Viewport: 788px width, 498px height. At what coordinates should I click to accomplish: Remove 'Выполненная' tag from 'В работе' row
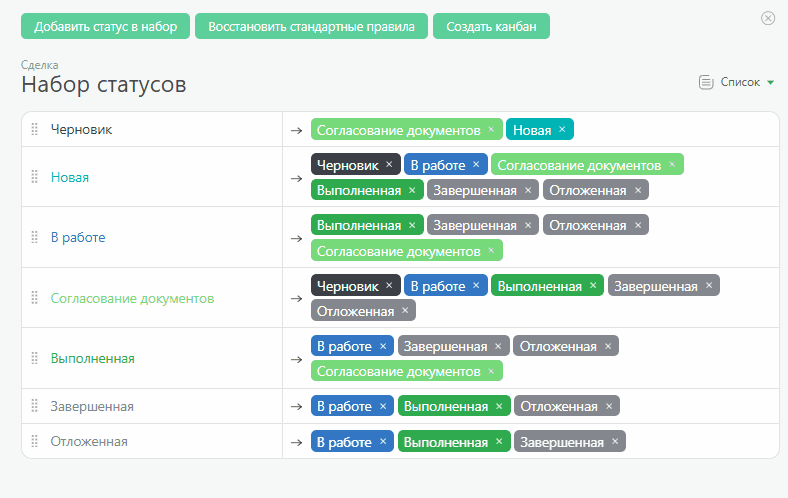click(x=412, y=225)
